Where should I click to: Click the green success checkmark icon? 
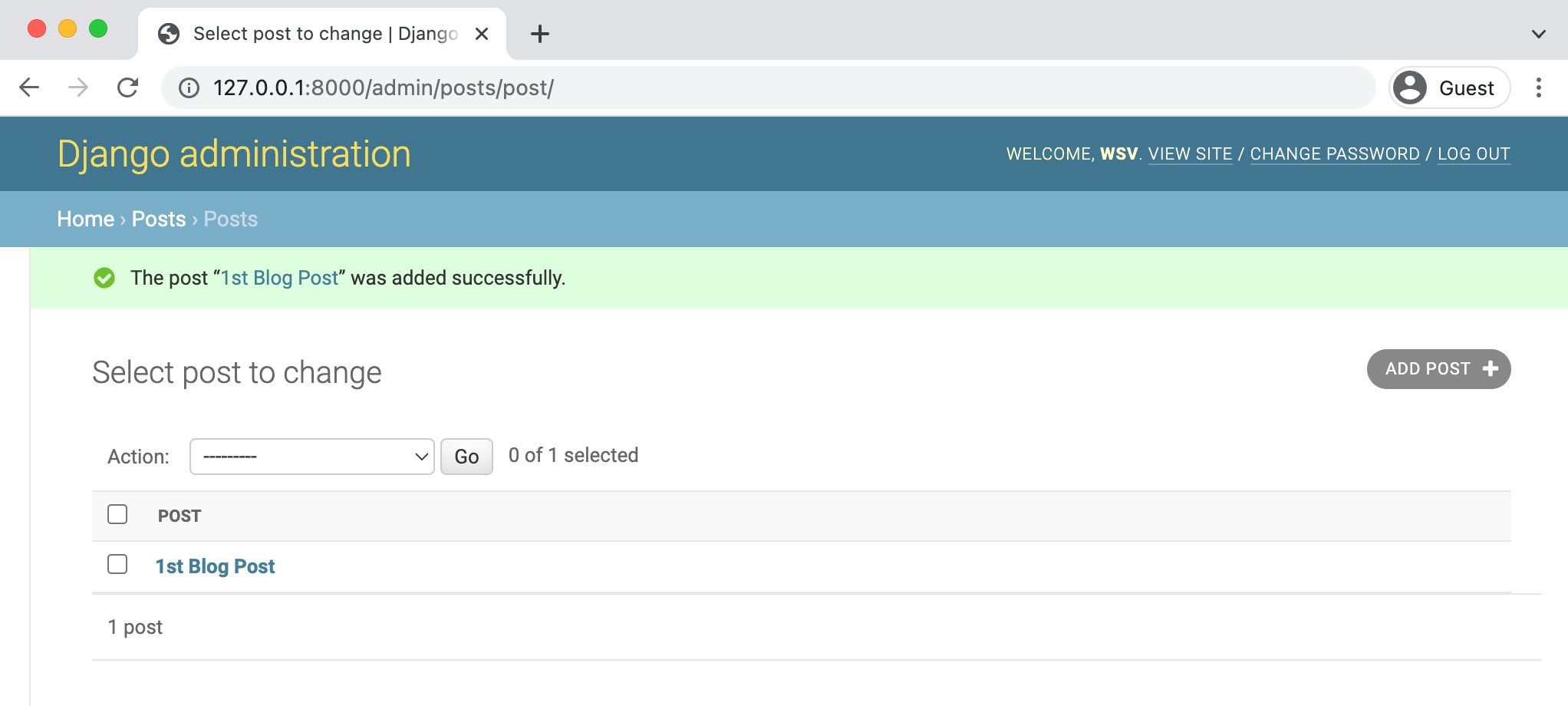[x=104, y=278]
